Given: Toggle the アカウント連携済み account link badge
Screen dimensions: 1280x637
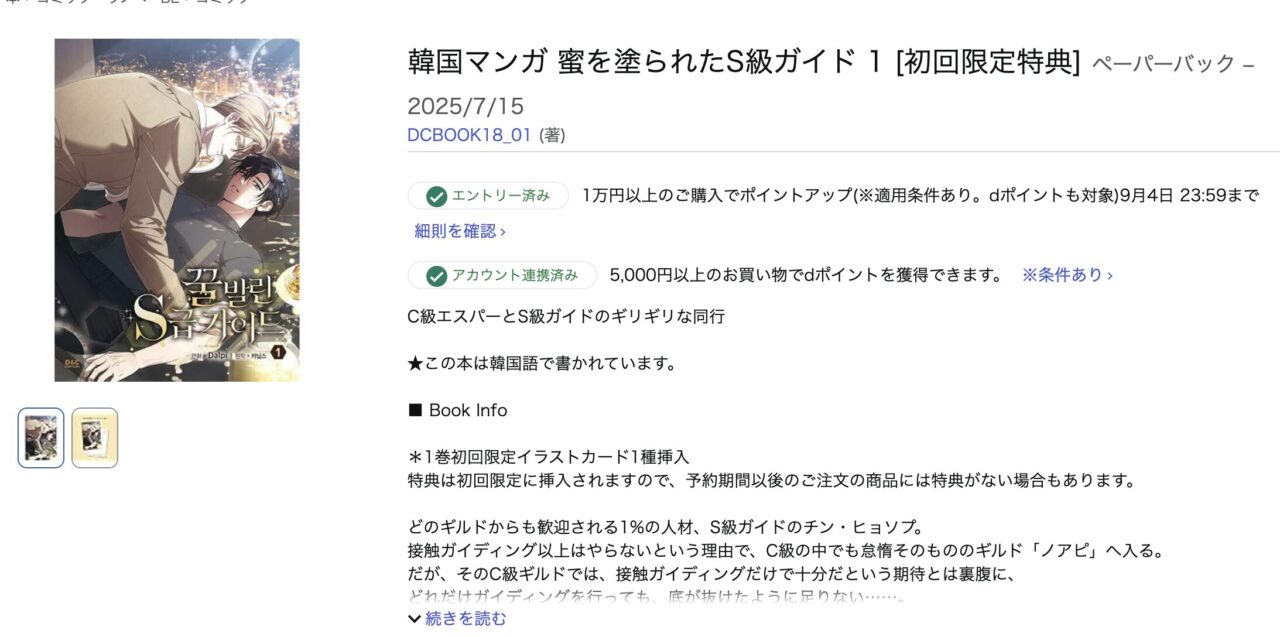Looking at the screenshot, I should point(502,275).
